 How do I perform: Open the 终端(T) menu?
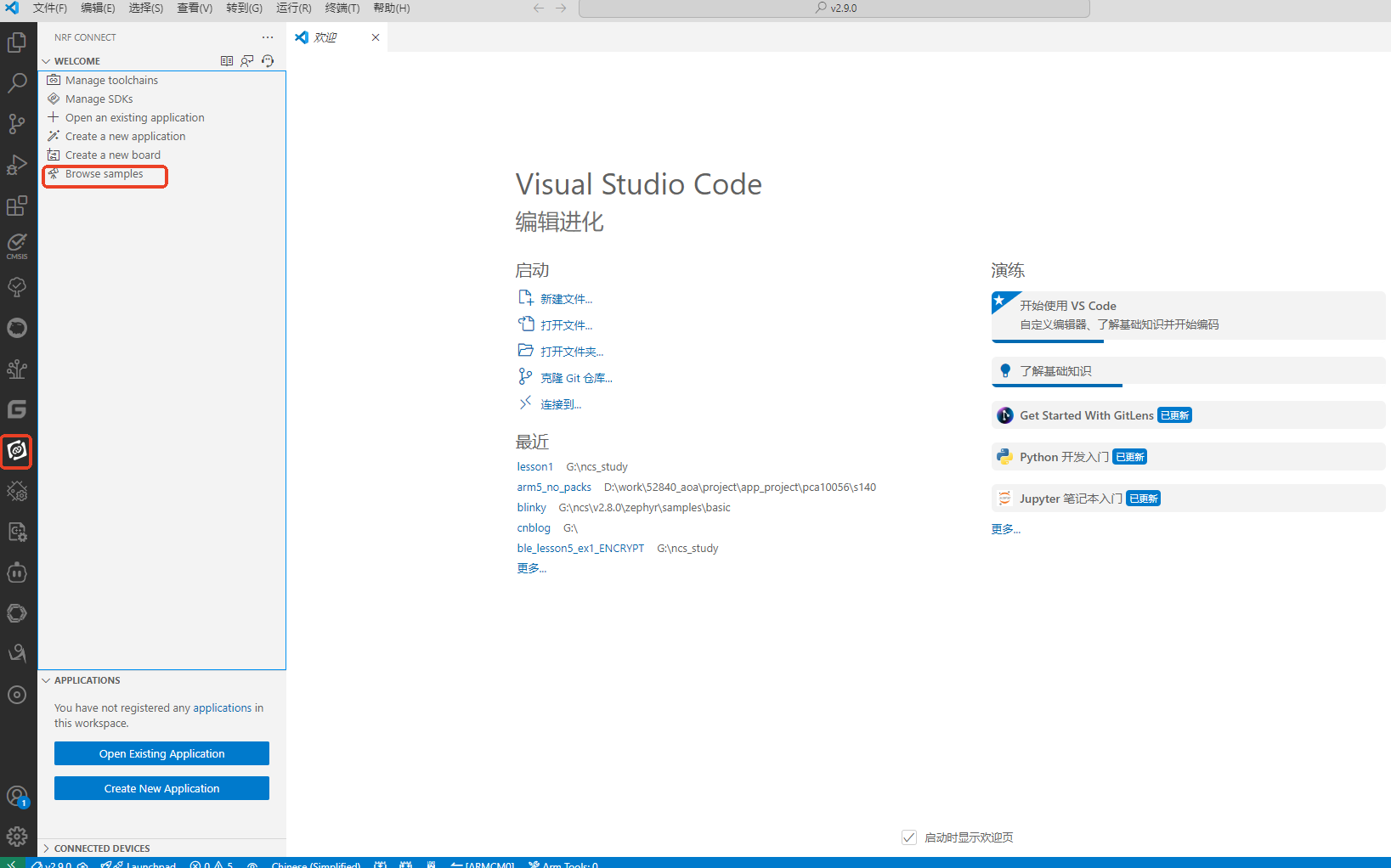(342, 8)
